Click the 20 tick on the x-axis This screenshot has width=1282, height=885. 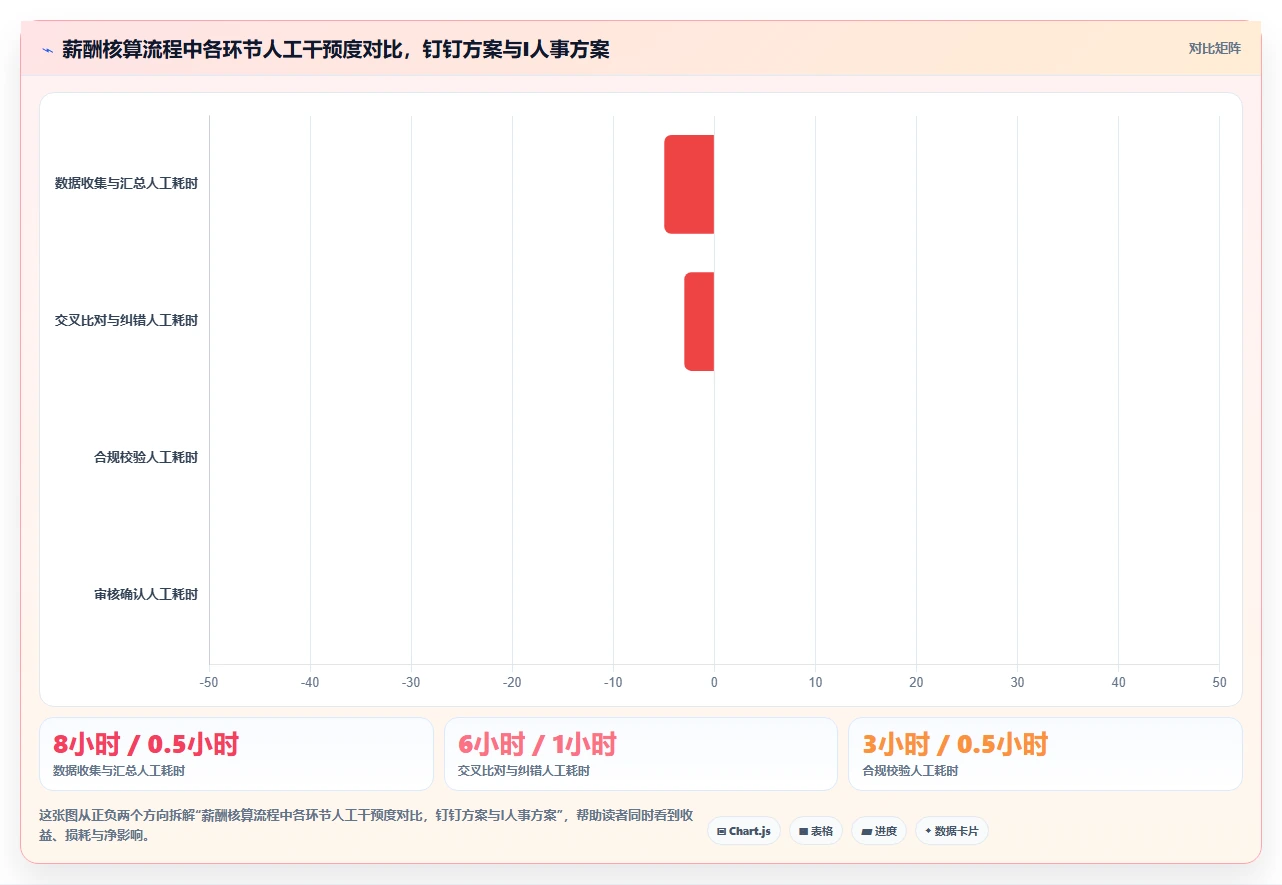(916, 683)
